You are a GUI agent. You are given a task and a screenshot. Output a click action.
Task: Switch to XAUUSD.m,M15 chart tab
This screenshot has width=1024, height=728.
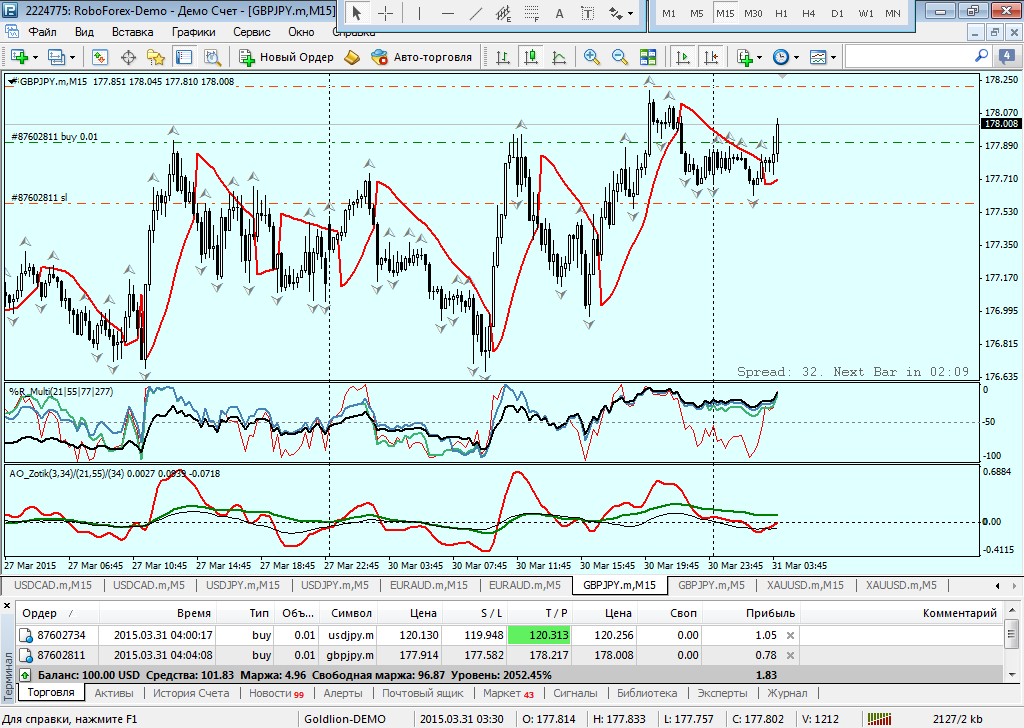(x=805, y=585)
